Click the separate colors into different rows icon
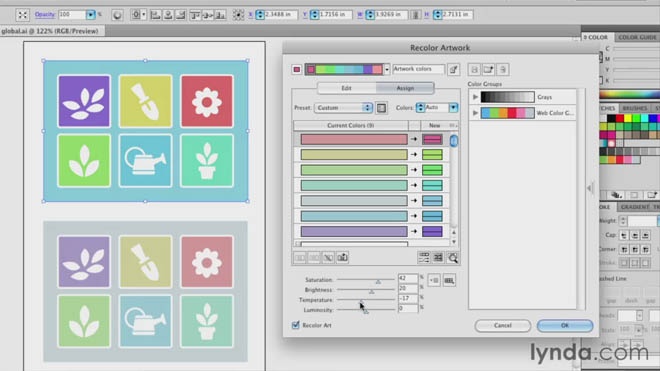This screenshot has height=371, width=660. pyautogui.click(x=314, y=257)
